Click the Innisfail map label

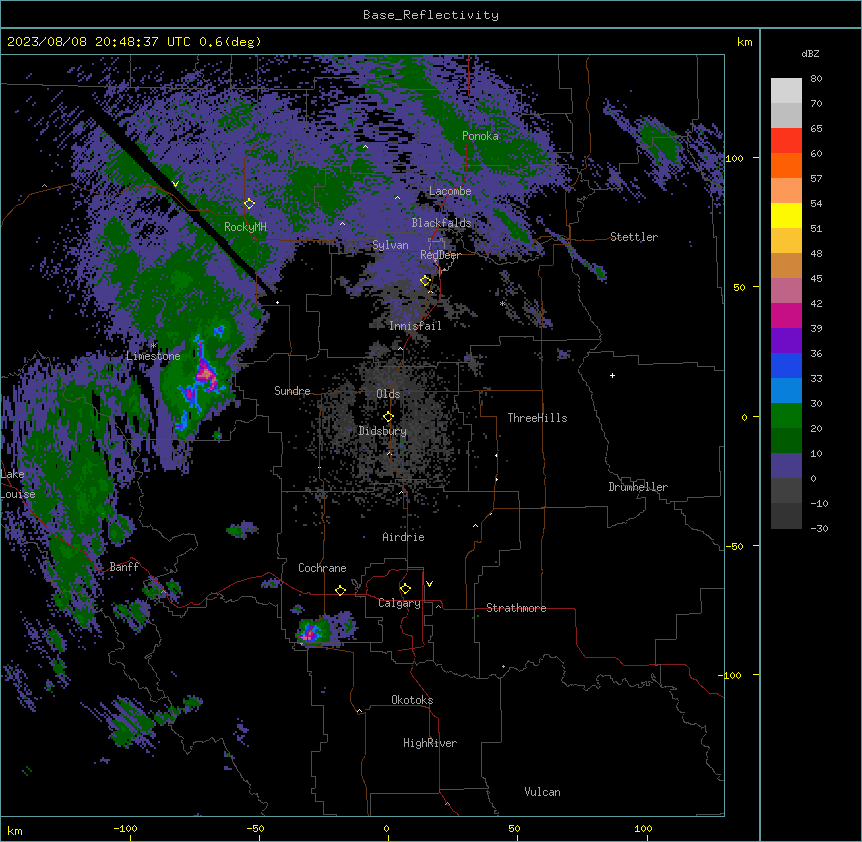click(415, 326)
